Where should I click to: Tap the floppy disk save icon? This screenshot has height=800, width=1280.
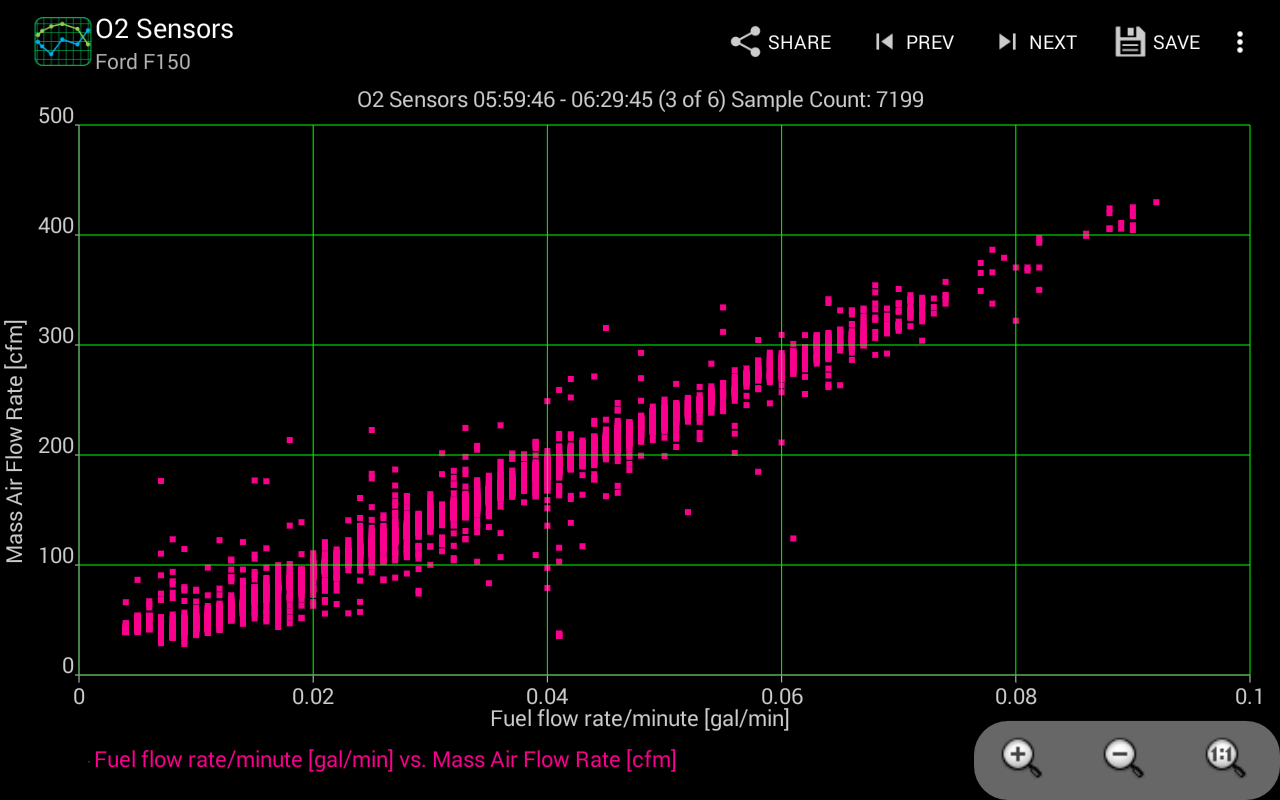point(1130,42)
